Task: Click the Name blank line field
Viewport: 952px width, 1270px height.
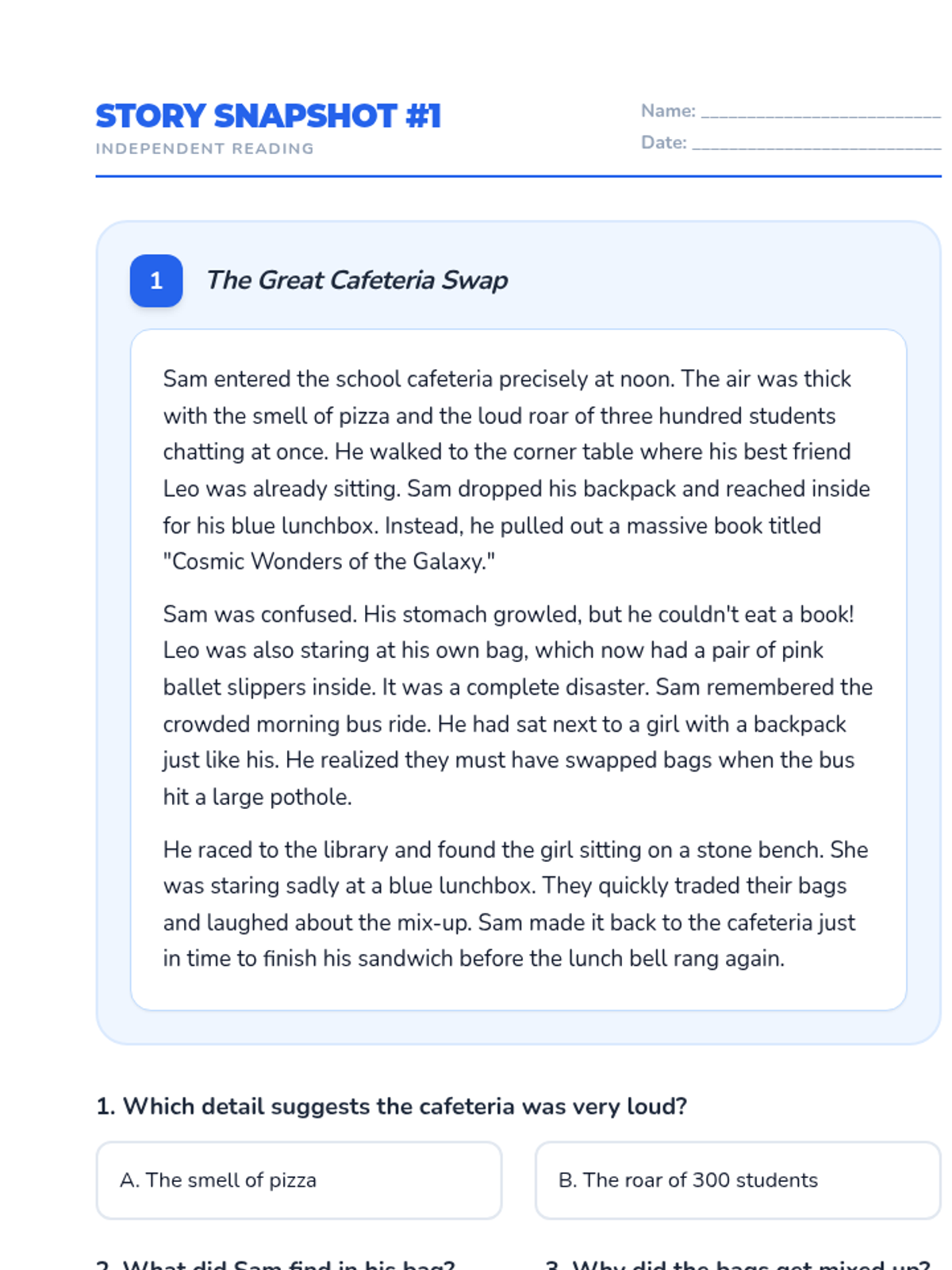Action: click(x=821, y=111)
